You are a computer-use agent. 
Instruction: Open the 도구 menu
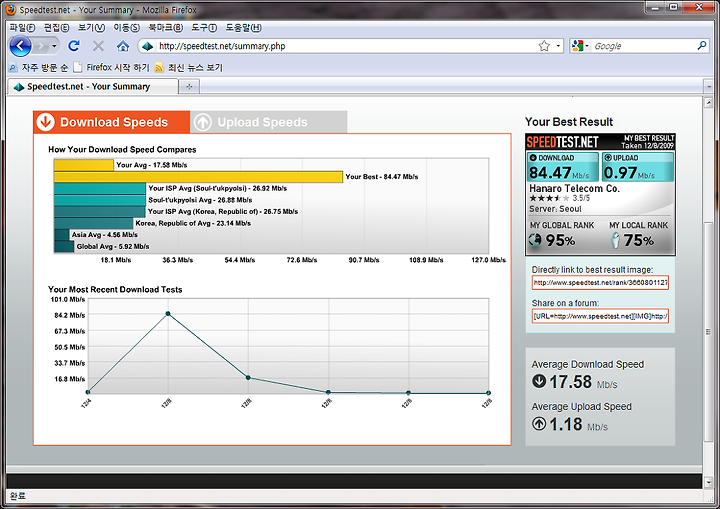pyautogui.click(x=204, y=28)
